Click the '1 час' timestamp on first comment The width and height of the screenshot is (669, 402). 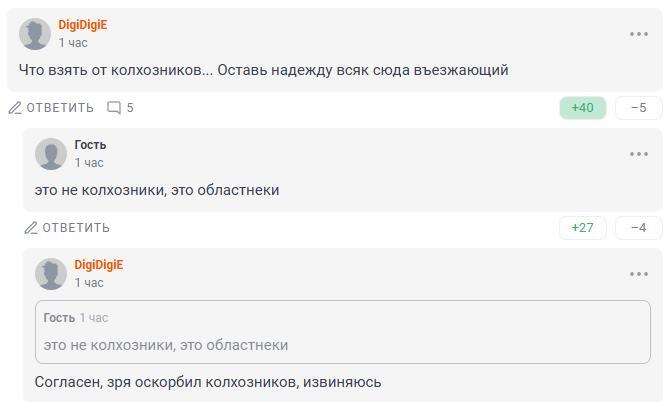(73, 43)
